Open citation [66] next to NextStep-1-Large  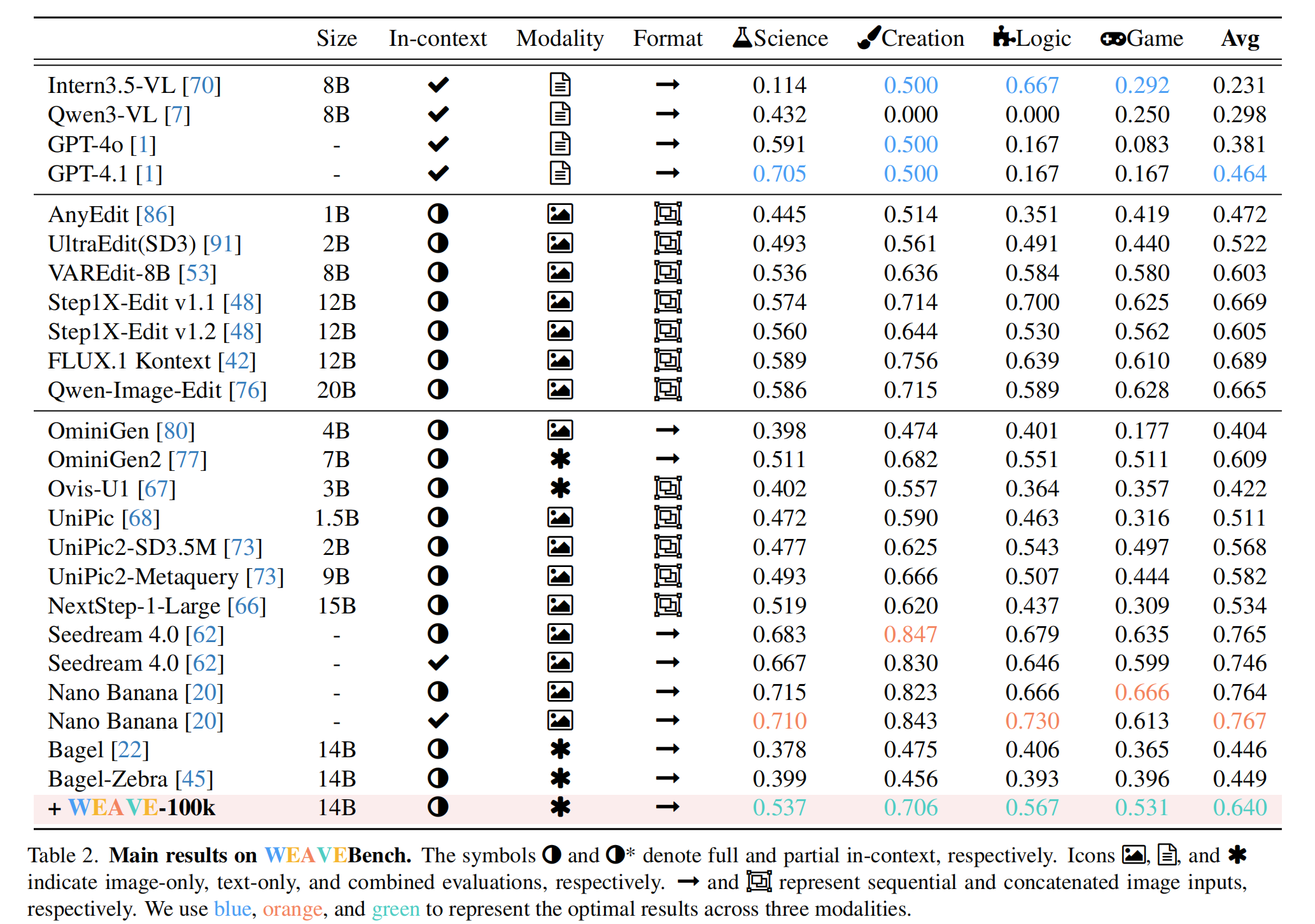[x=247, y=606]
